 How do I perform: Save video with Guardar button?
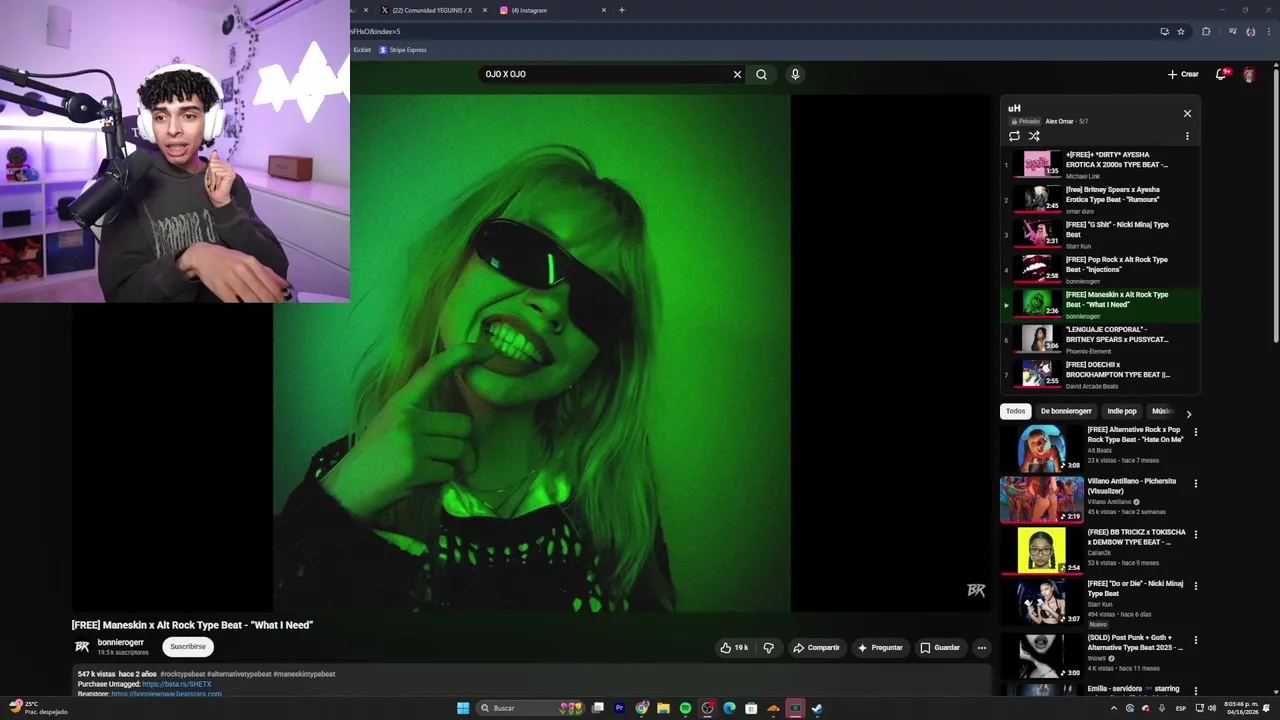(940, 647)
